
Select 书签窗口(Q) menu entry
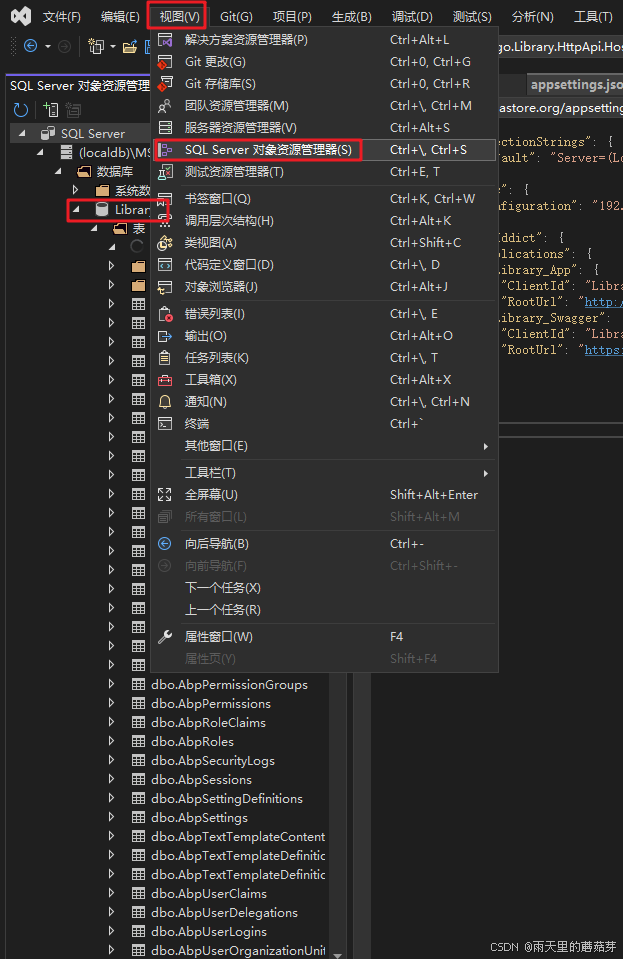(x=325, y=199)
